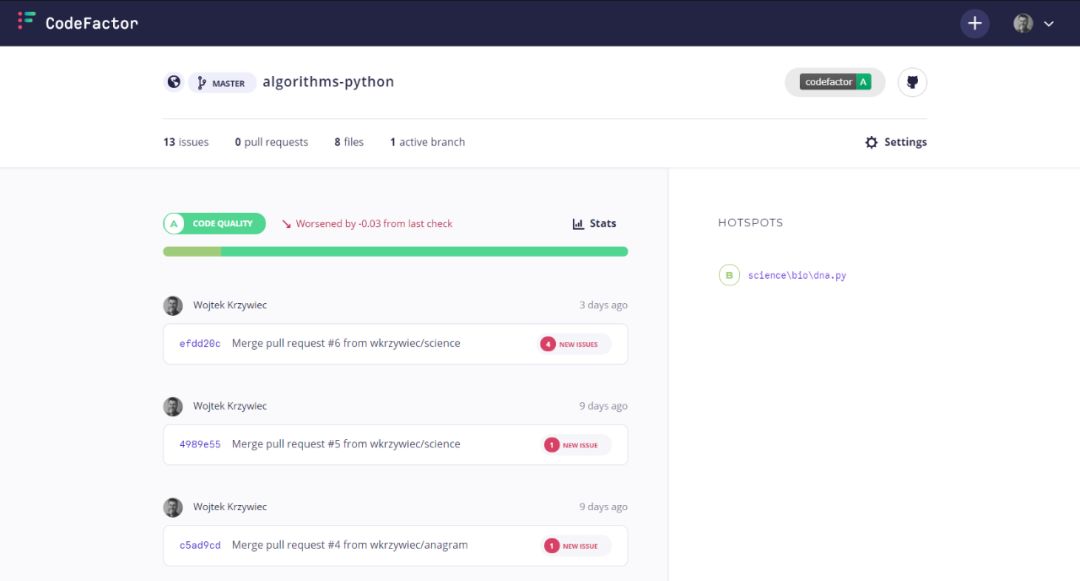Screen dimensions: 1080x581
Task: Open hotspot file science\bio\dna.py
Action: tap(797, 275)
